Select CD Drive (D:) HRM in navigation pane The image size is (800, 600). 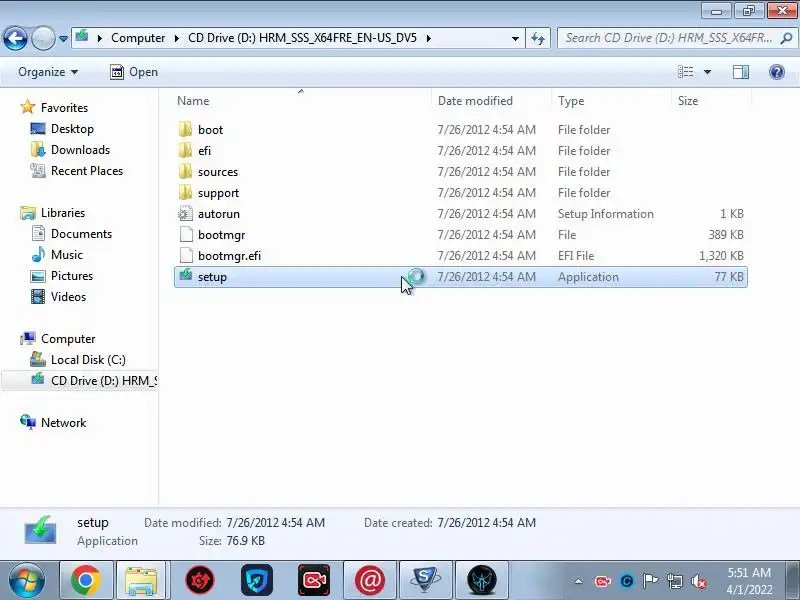click(x=80, y=381)
